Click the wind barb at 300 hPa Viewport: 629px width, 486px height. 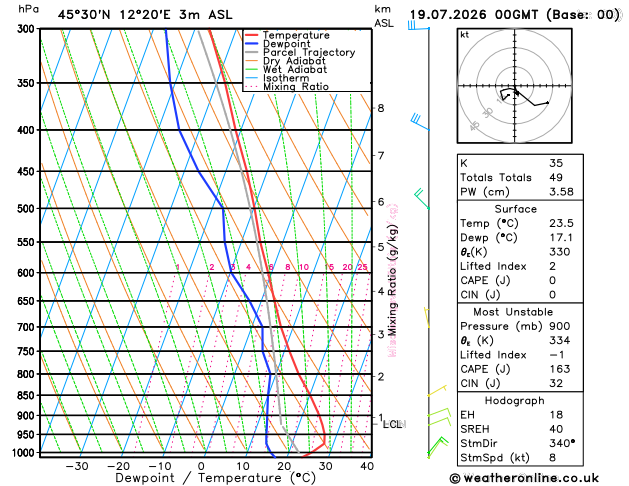coord(418,25)
